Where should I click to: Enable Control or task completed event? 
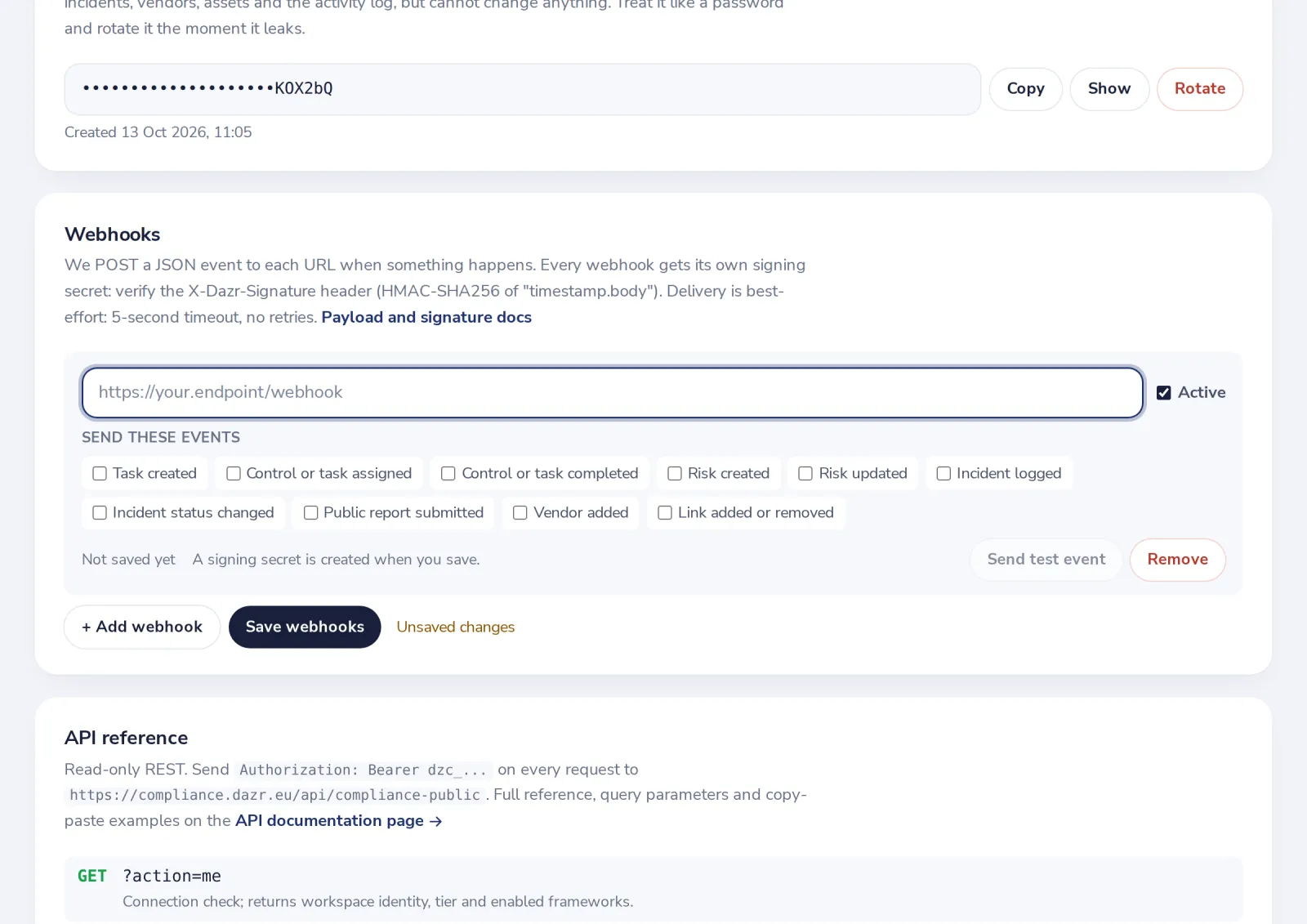click(448, 474)
